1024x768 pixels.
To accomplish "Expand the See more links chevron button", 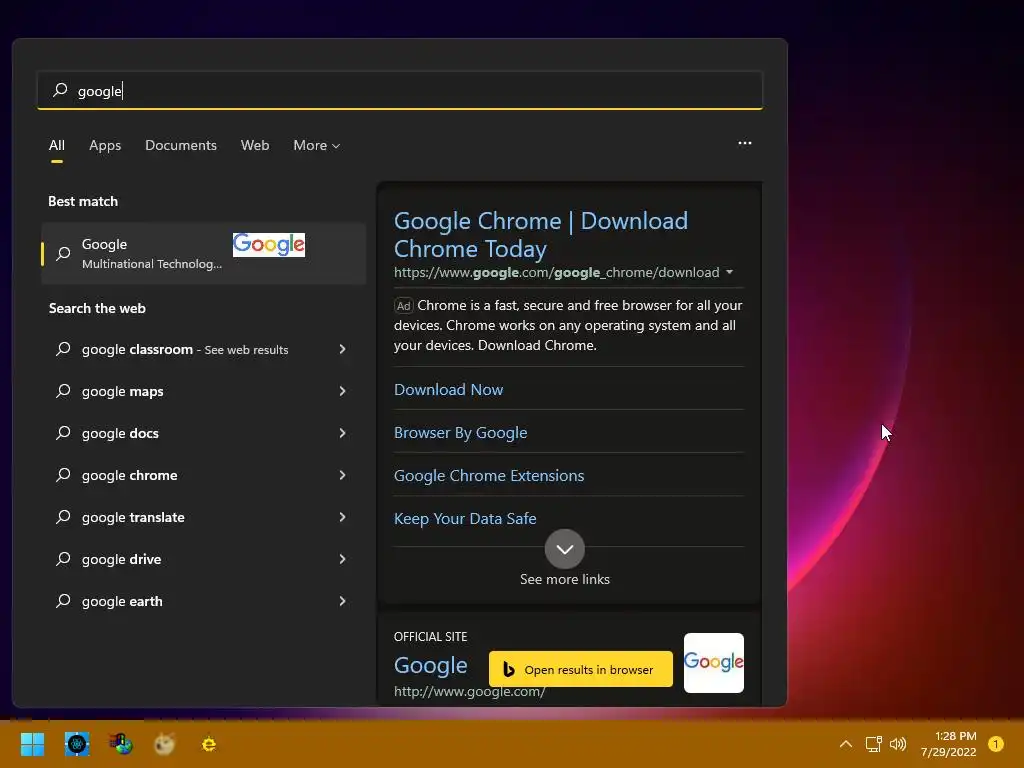I will 565,549.
